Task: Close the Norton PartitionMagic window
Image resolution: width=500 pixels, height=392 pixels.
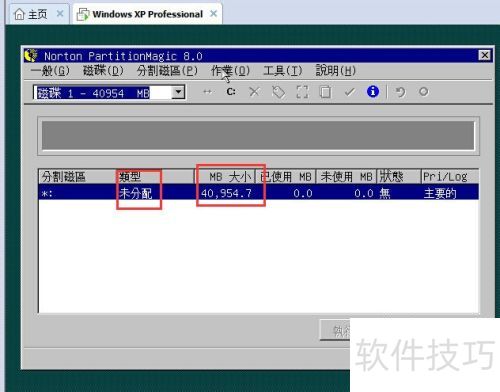Action: click(485, 55)
